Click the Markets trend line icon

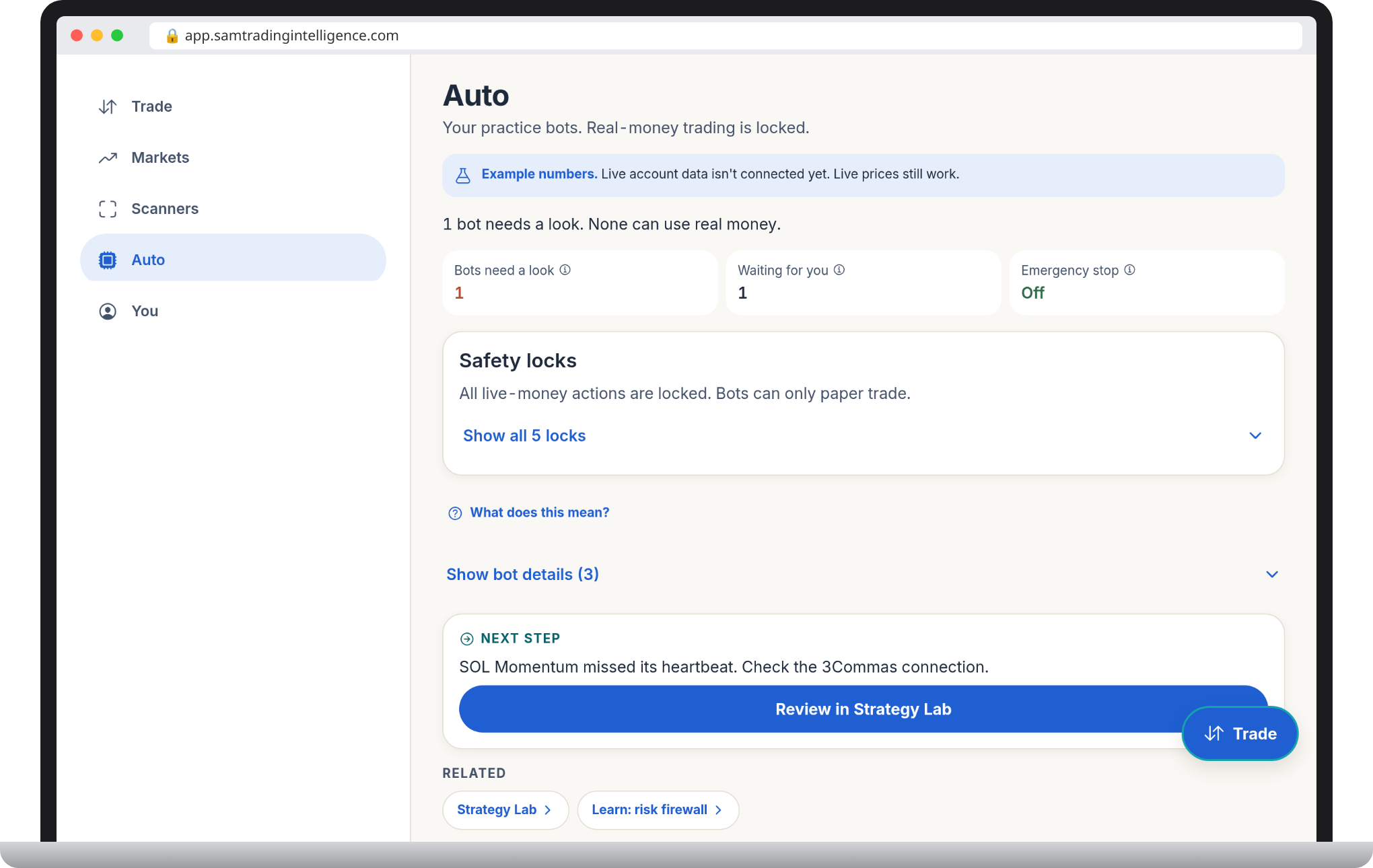point(108,157)
